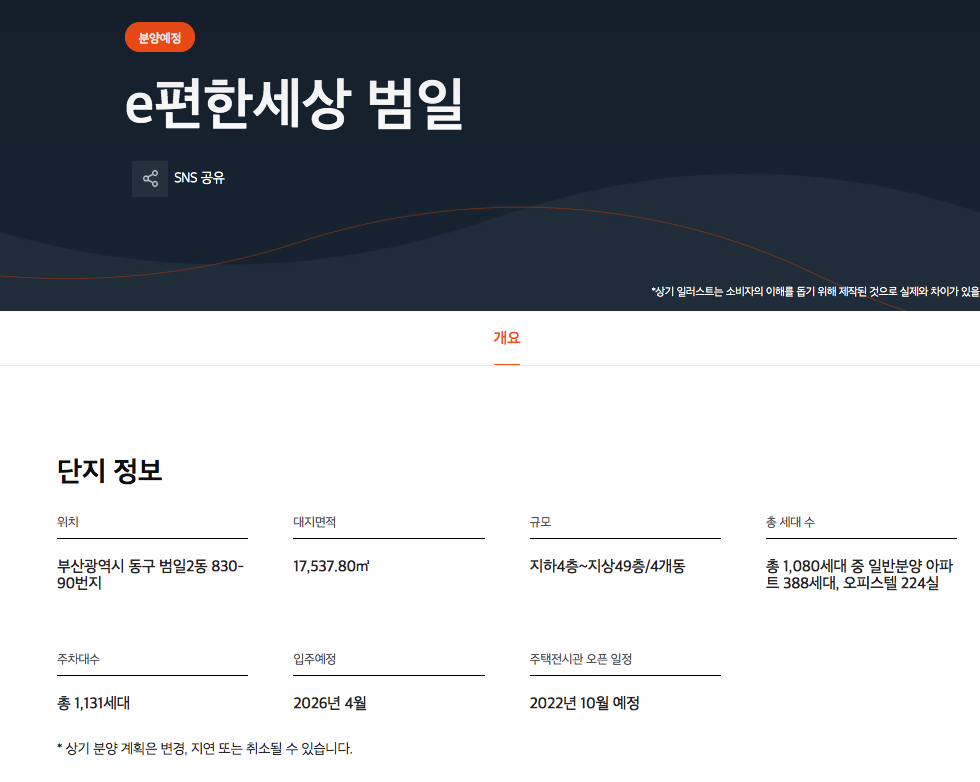Select the 개요 tab

pos(506,338)
